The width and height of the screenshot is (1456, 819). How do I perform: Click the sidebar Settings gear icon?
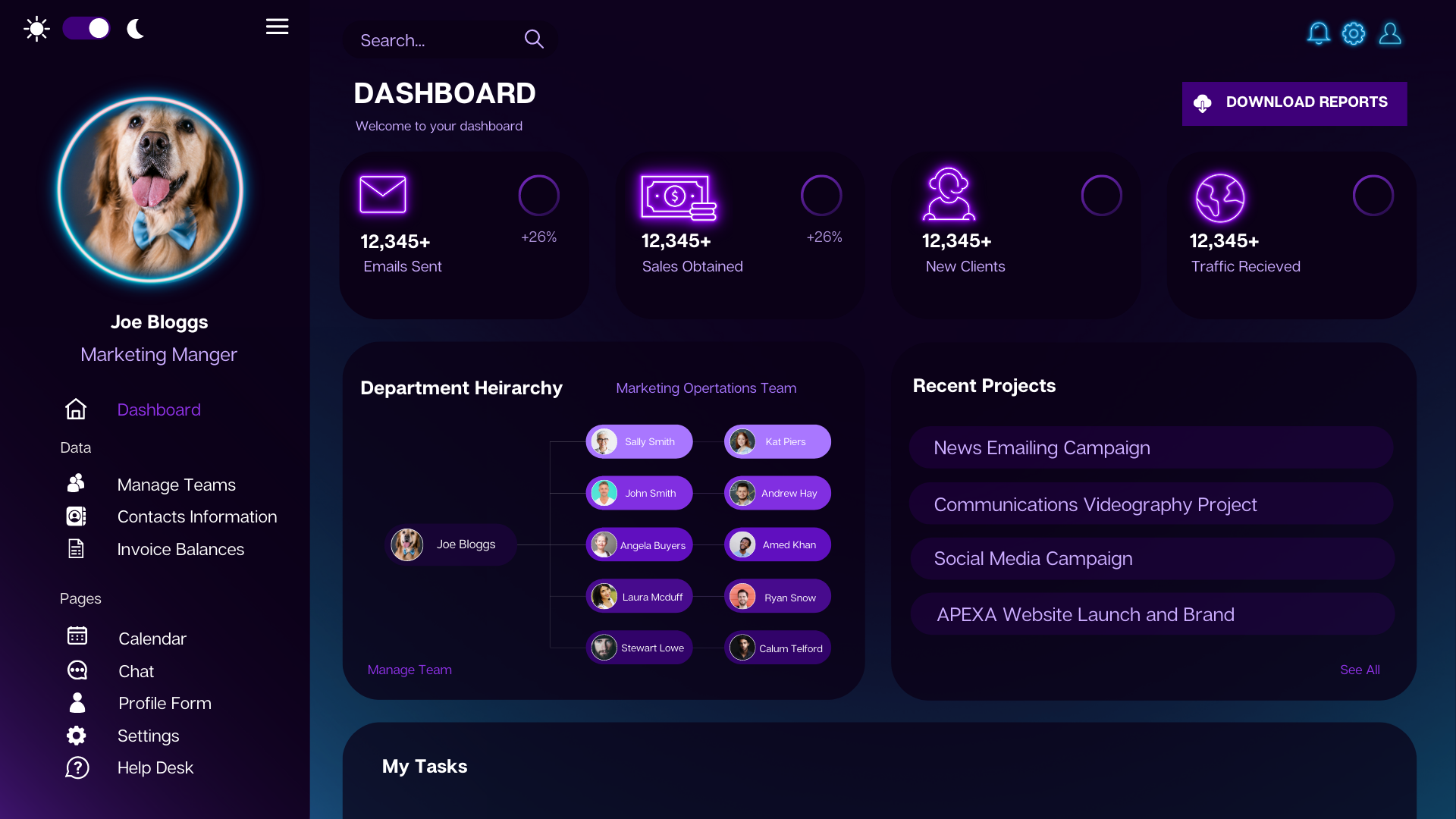76,736
